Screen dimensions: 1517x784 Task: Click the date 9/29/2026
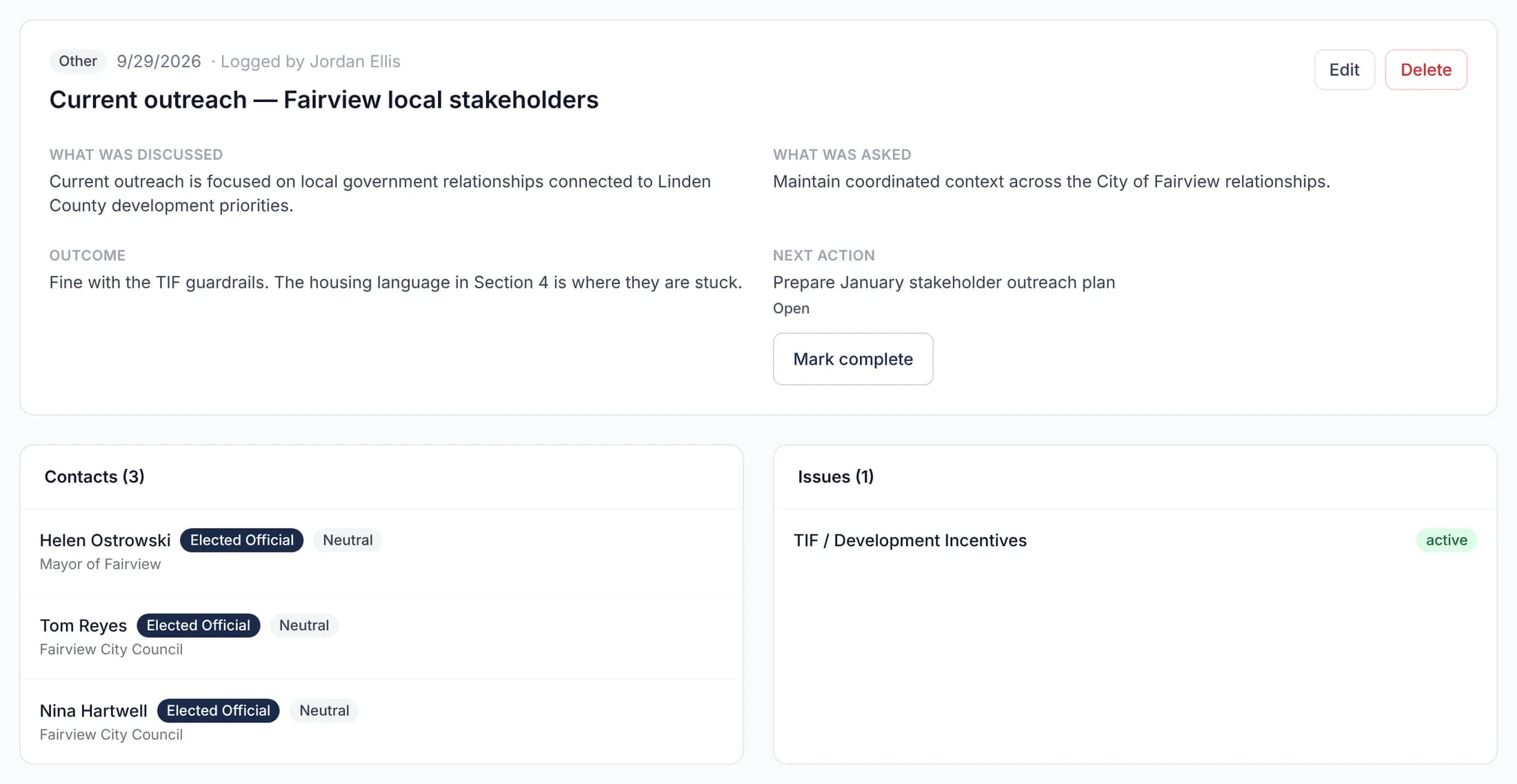point(159,61)
